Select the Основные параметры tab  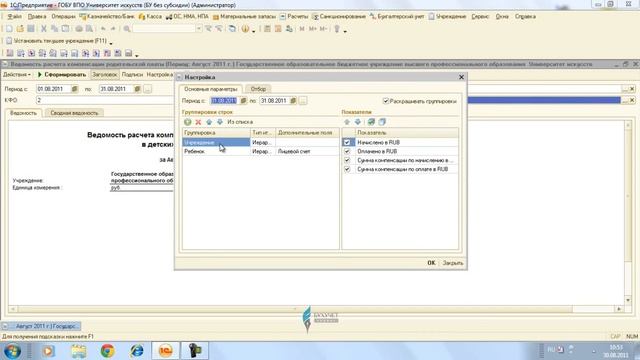point(211,89)
